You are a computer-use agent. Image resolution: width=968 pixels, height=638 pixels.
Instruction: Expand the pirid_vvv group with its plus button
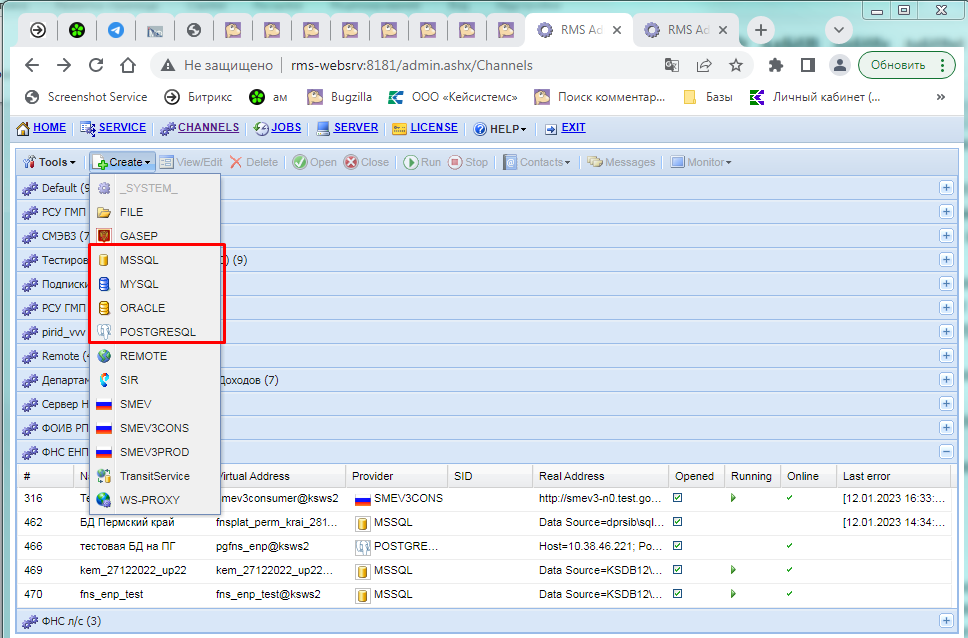[946, 332]
